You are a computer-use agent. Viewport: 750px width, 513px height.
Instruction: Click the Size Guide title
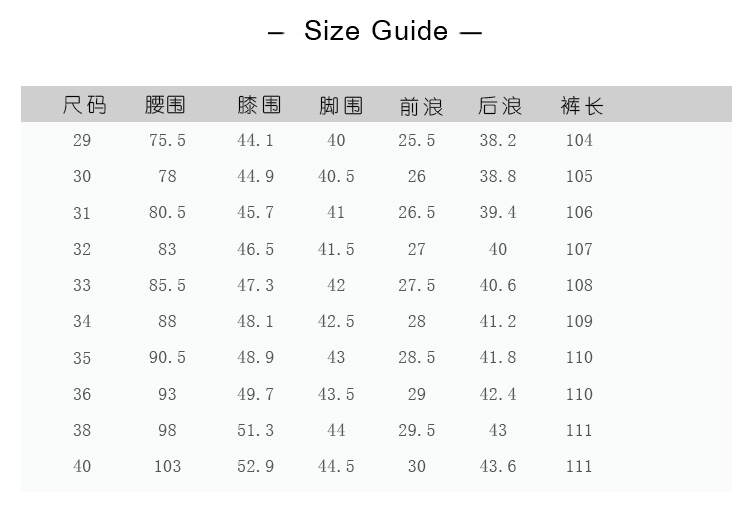click(375, 31)
